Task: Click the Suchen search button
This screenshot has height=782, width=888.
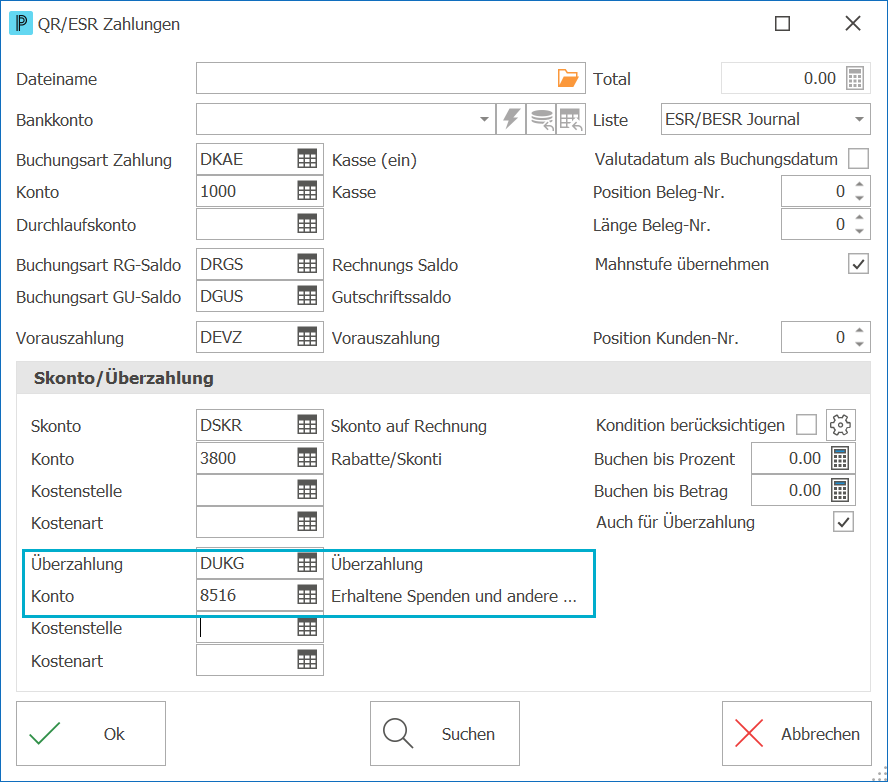Action: click(x=445, y=733)
